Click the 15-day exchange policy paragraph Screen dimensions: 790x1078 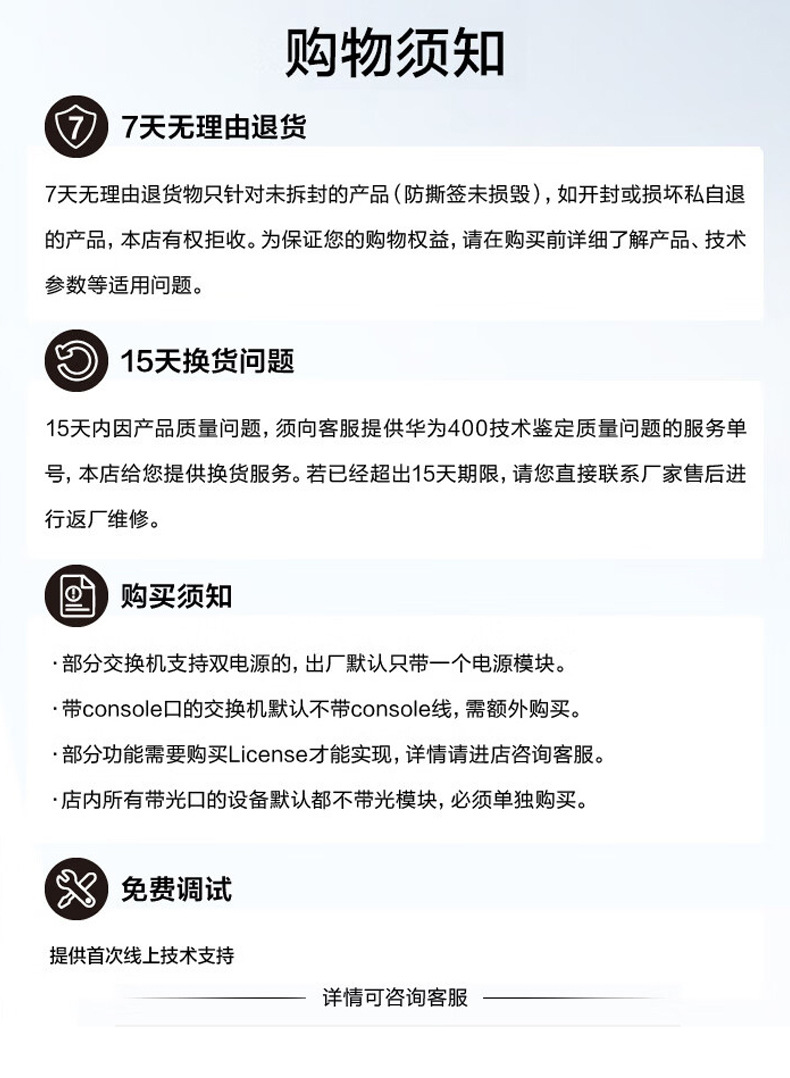pos(395,474)
